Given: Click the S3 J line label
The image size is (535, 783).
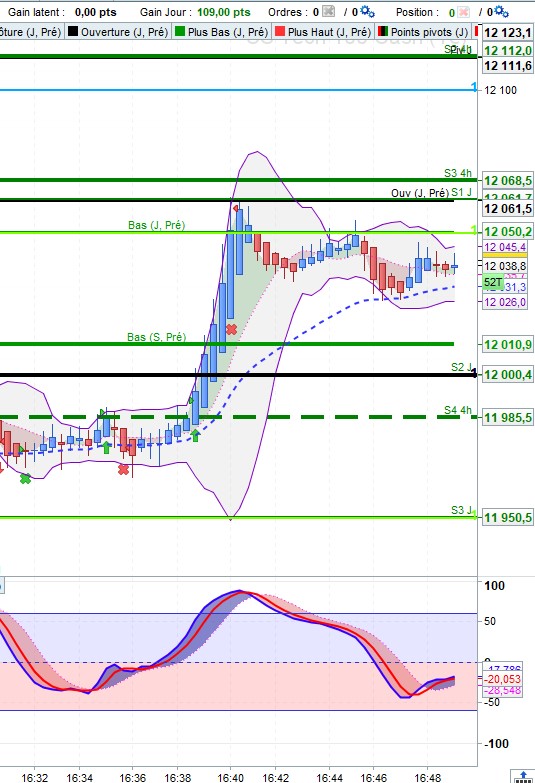Looking at the screenshot, I should [x=461, y=510].
